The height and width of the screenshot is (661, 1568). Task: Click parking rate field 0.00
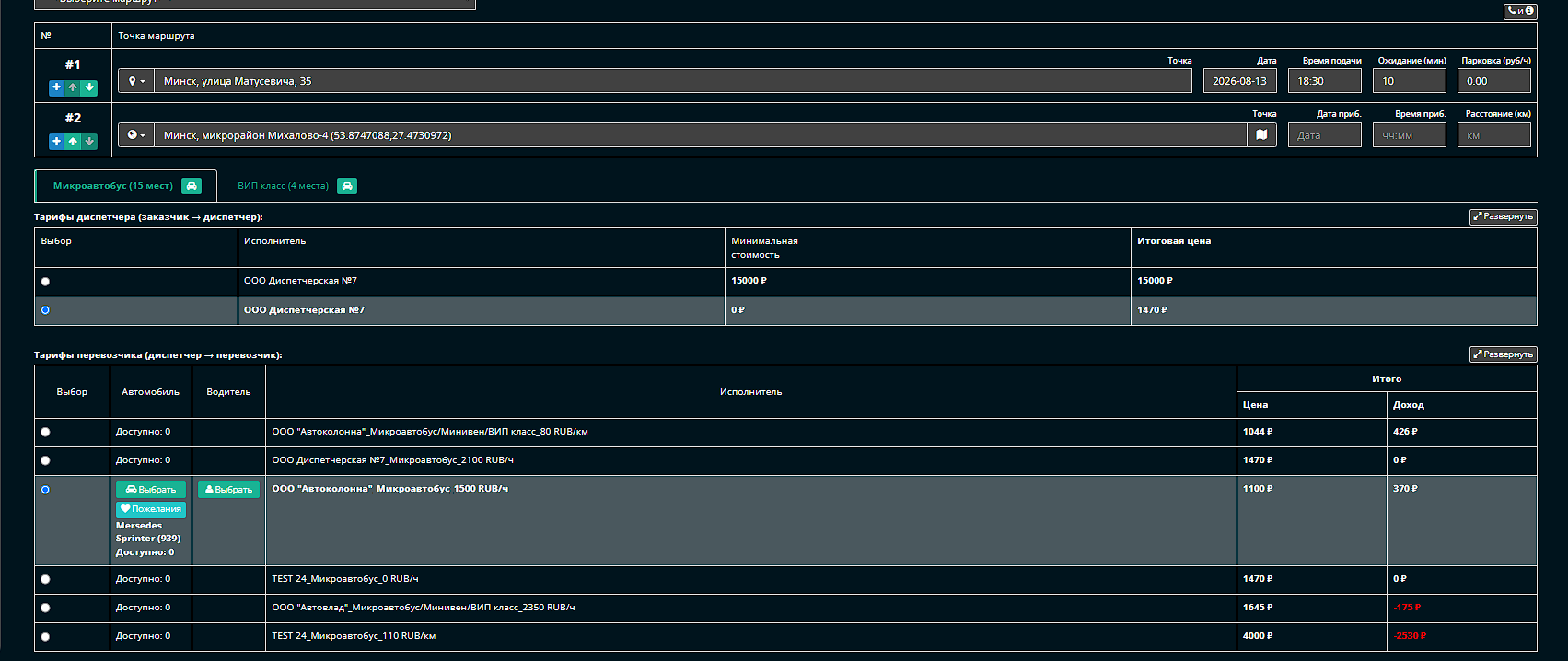(1493, 81)
